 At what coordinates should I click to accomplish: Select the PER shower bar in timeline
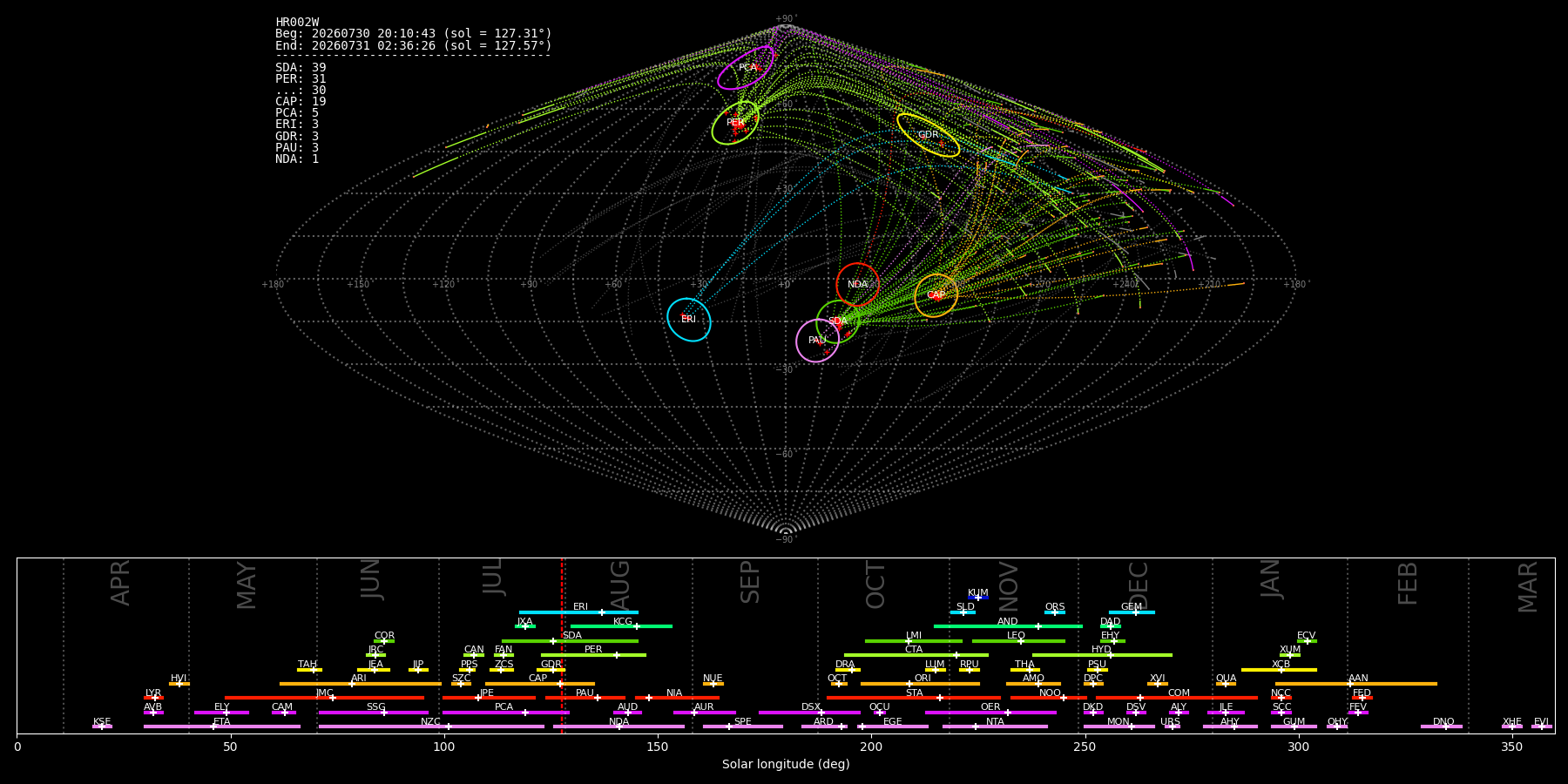[x=593, y=655]
